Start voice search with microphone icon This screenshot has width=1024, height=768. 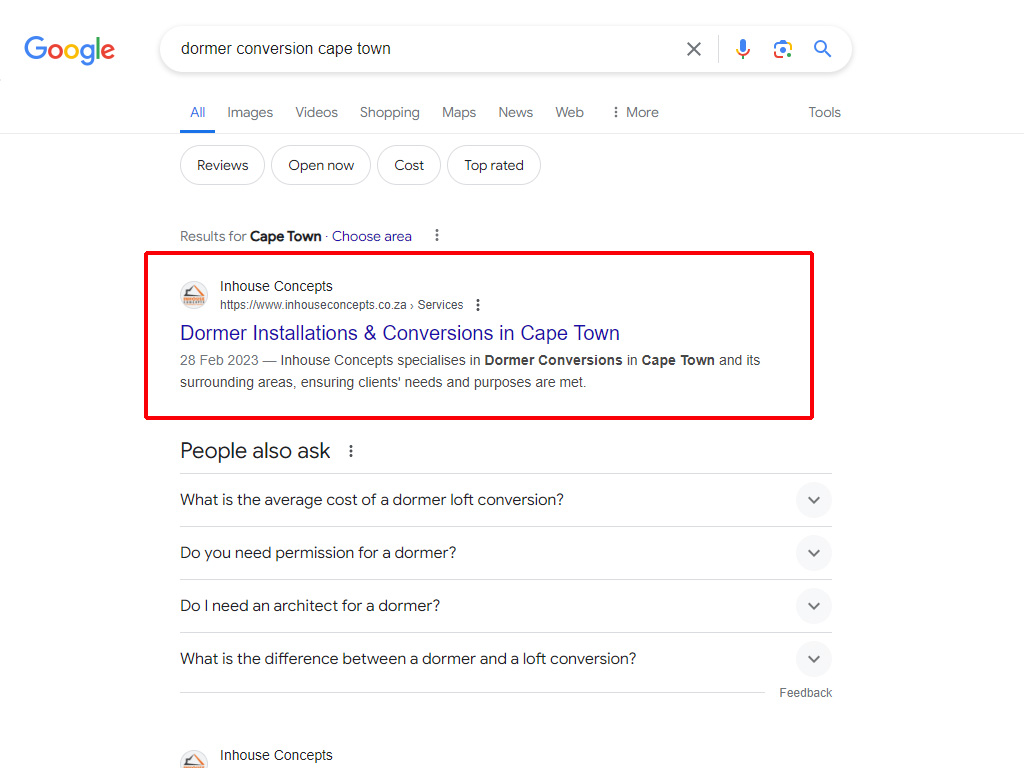tap(742, 49)
